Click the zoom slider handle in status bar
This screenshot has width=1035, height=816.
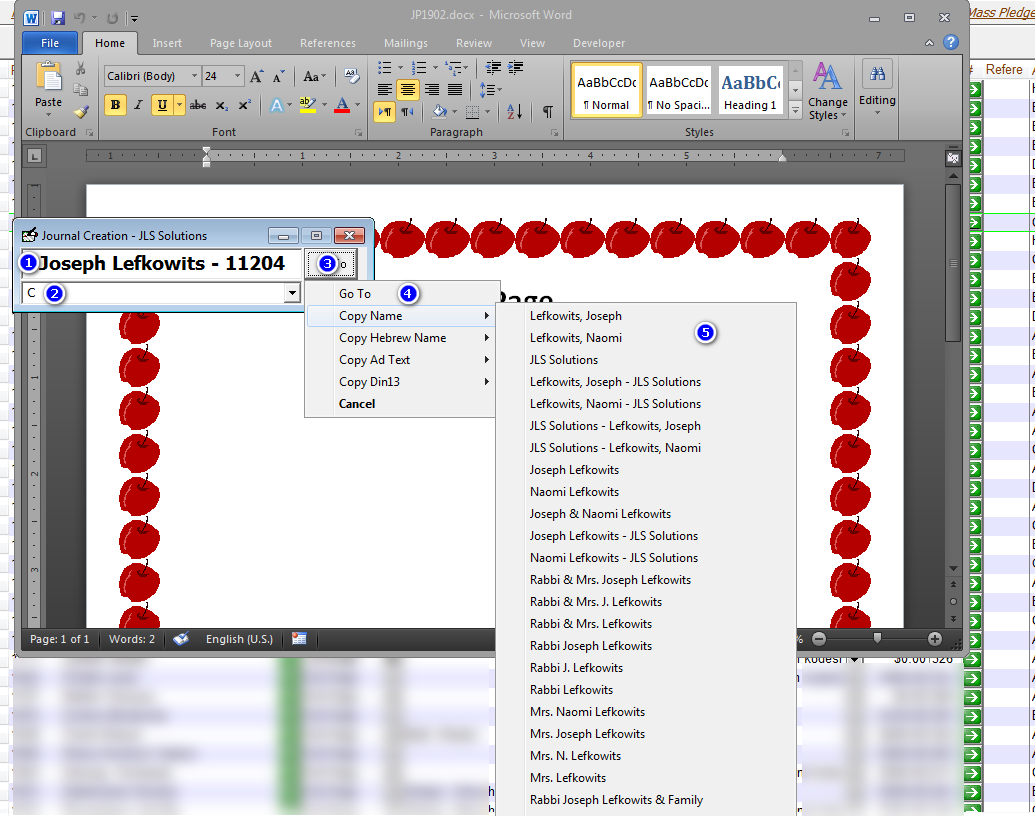click(877, 638)
